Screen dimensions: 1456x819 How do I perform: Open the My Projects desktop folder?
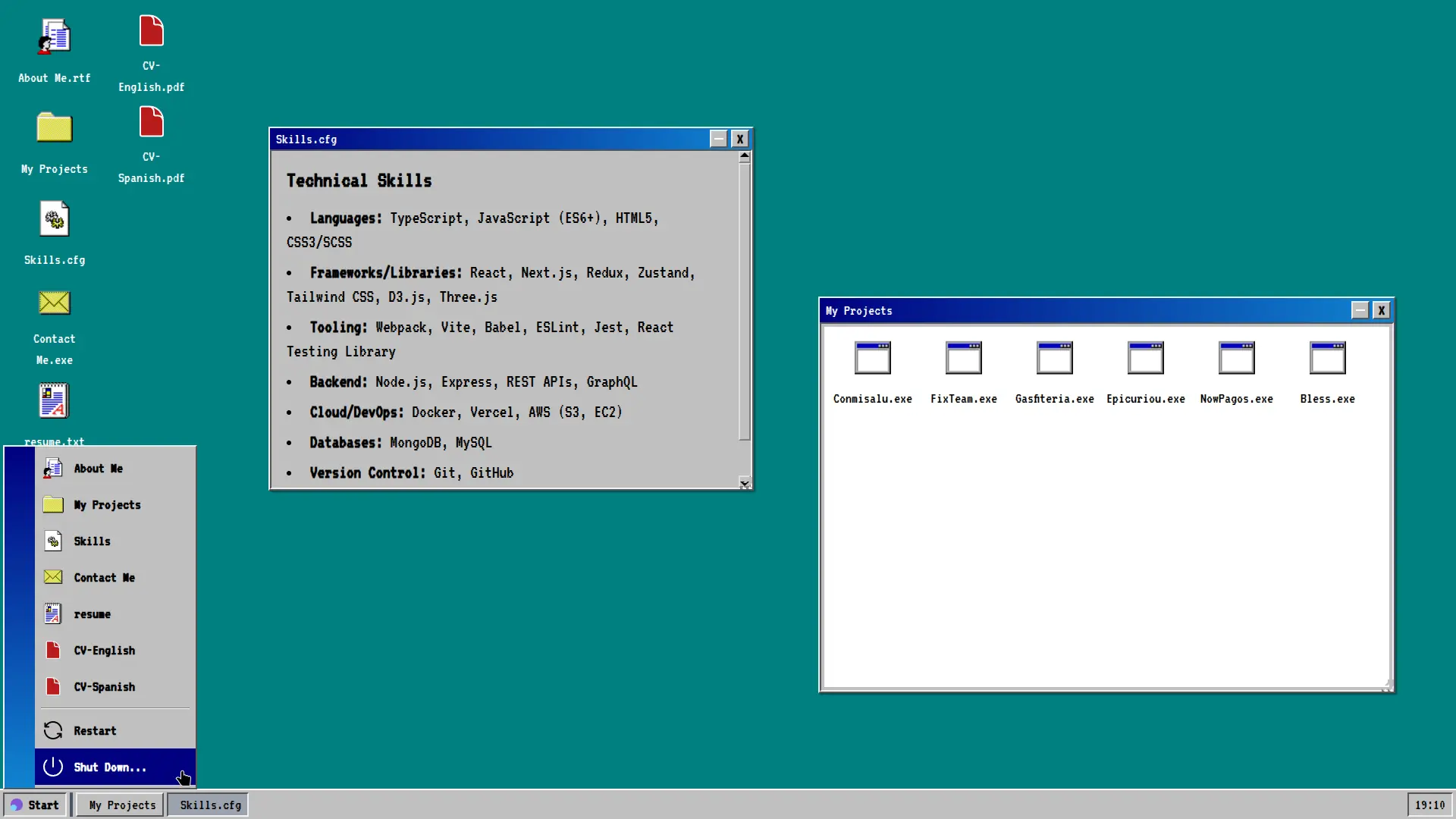pyautogui.click(x=54, y=129)
